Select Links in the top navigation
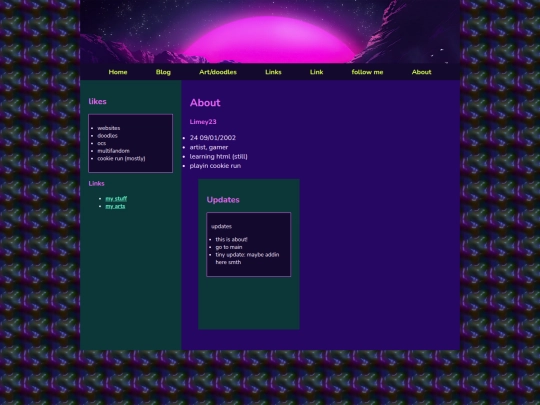 pos(273,72)
